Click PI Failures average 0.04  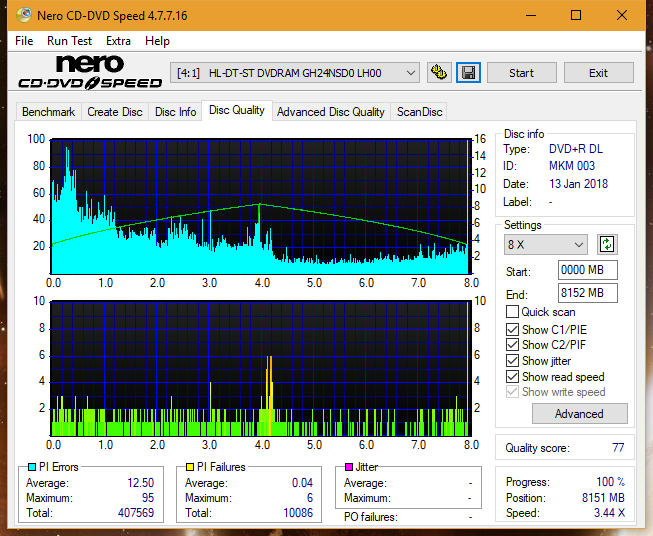pyautogui.click(x=302, y=482)
